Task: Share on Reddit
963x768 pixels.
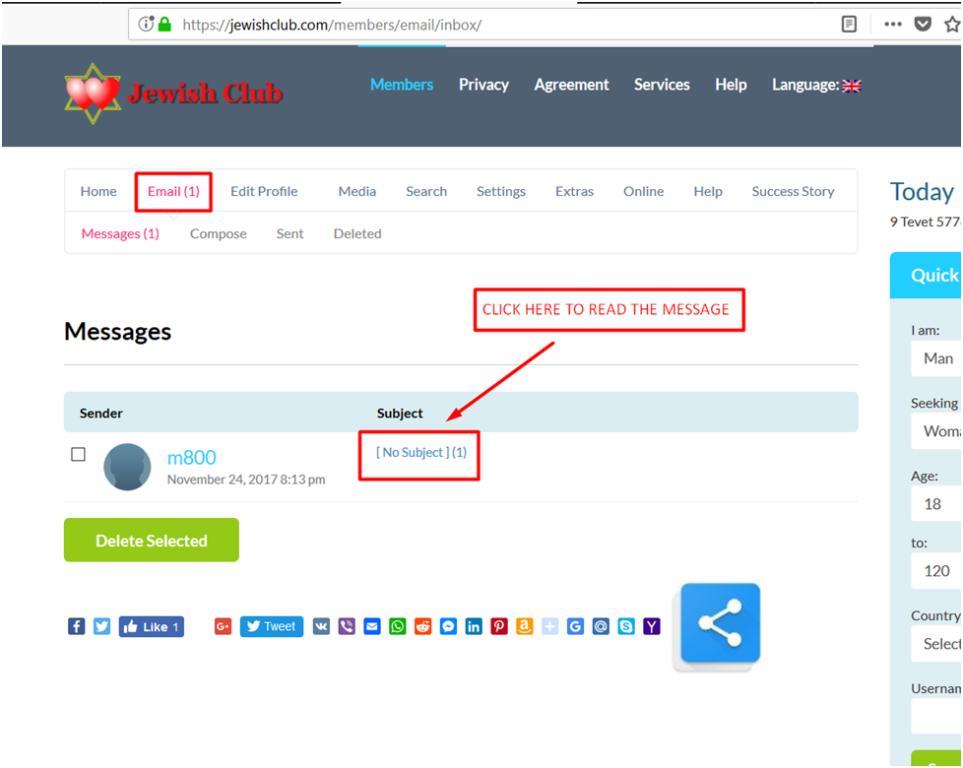Action: 423,626
